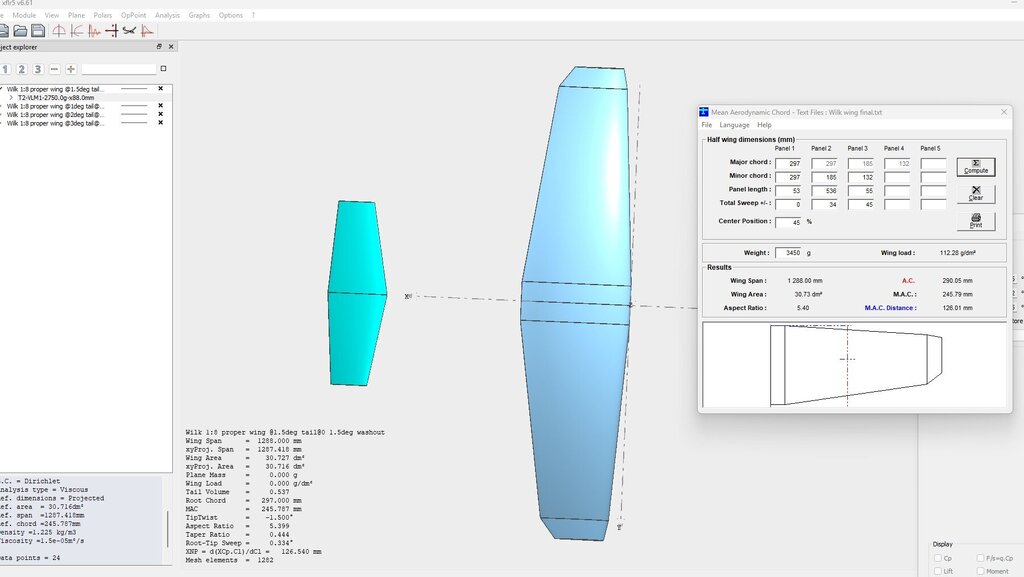Enable the Cp display checkbox

click(937, 558)
